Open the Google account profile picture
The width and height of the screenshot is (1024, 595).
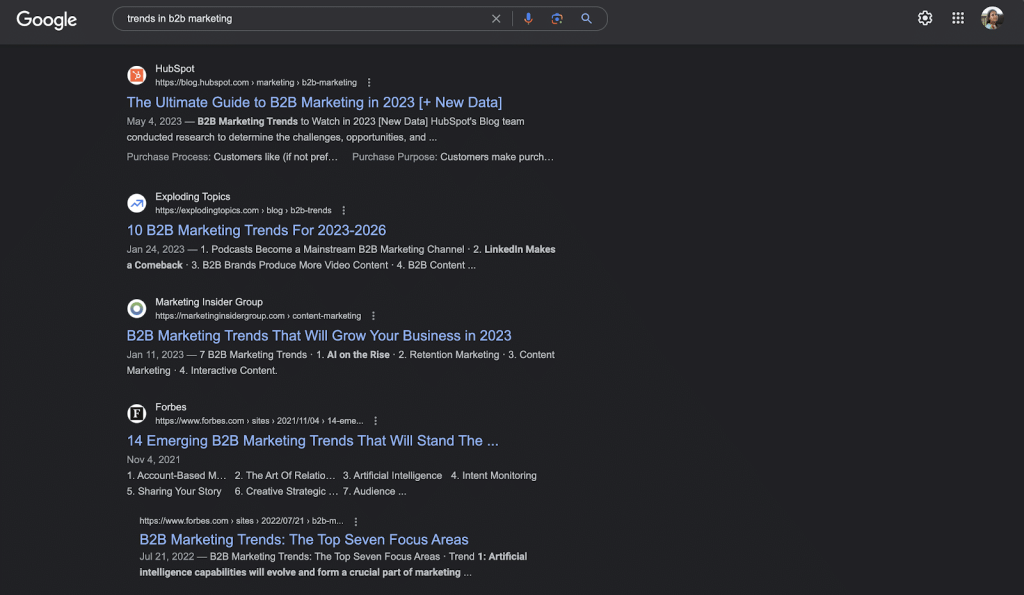(x=992, y=18)
